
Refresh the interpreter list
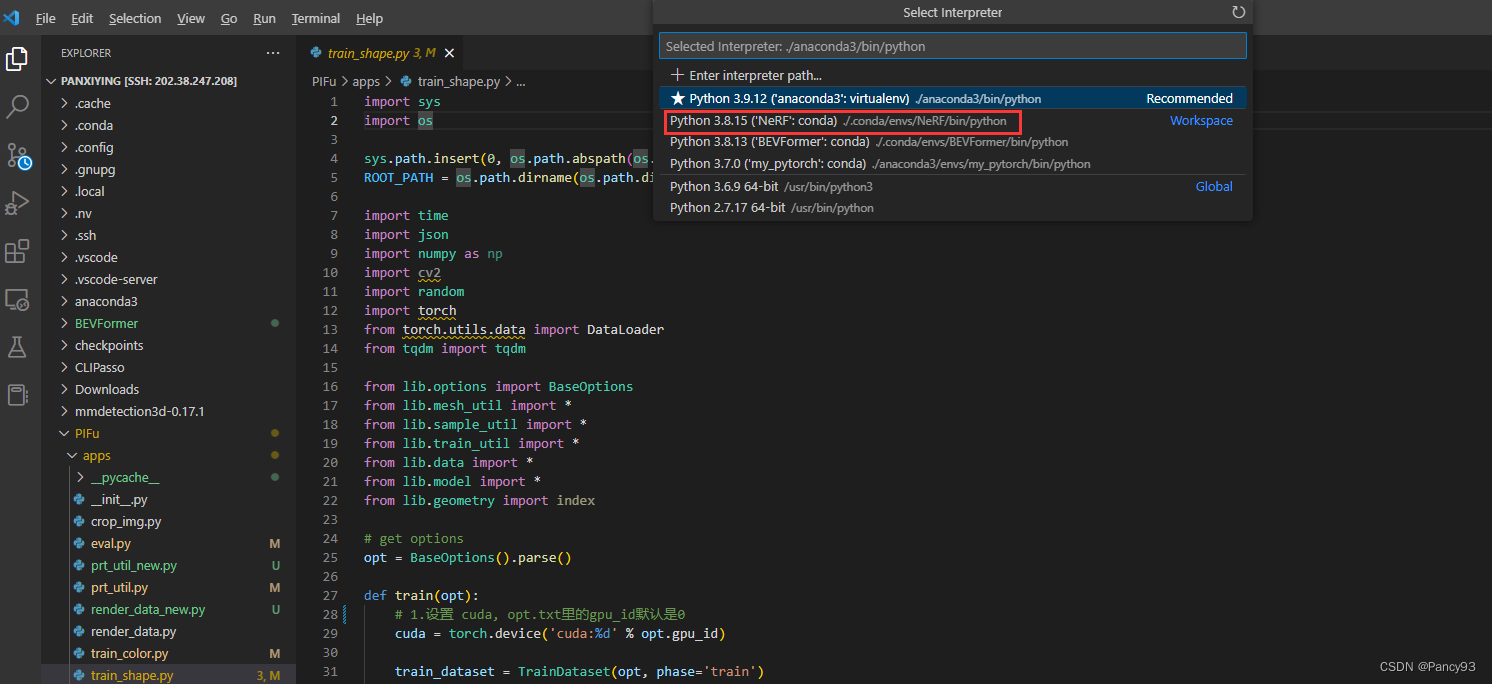(x=1238, y=12)
